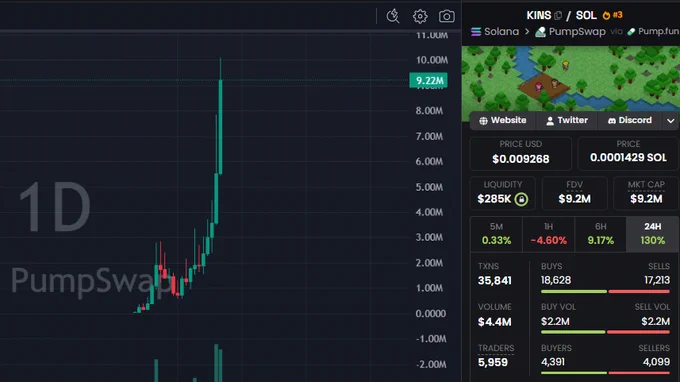Copy KINS token address icon

tap(558, 16)
